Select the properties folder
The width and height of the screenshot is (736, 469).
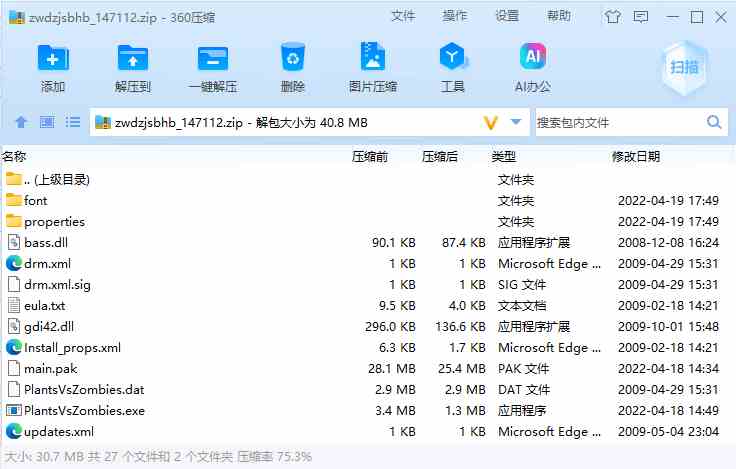pos(368,222)
